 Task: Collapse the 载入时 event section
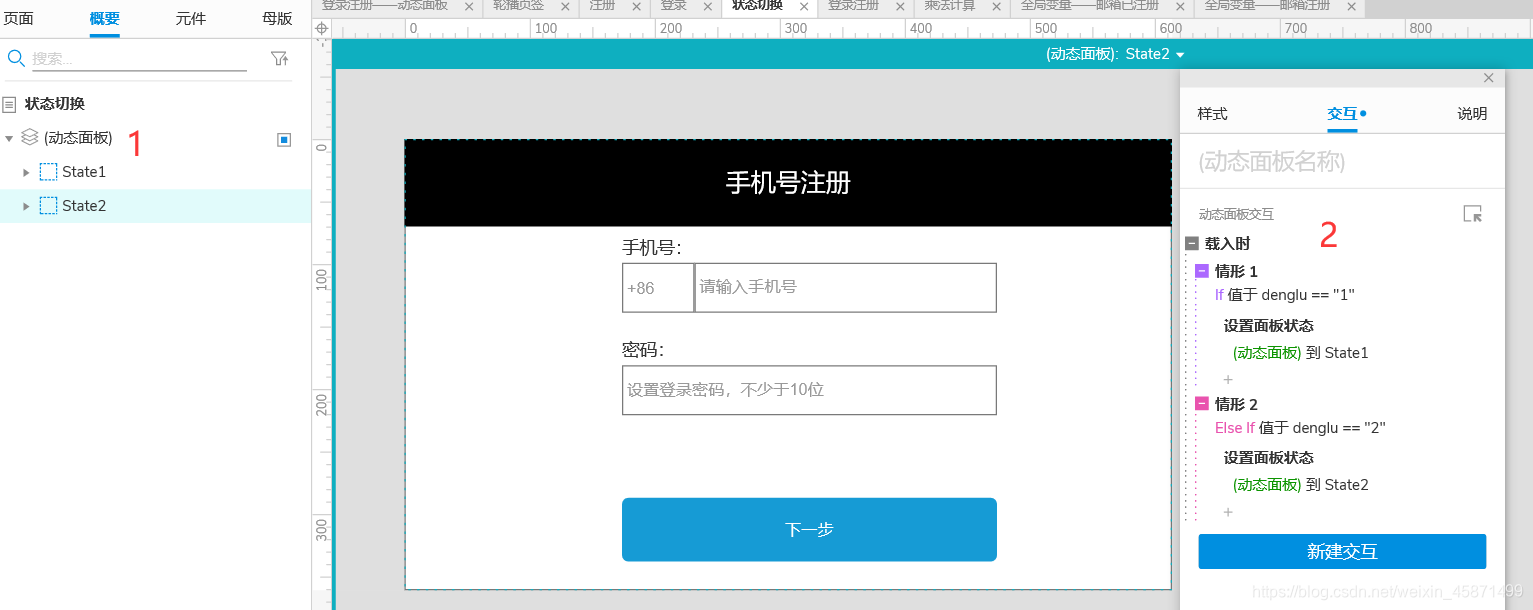[1191, 242]
